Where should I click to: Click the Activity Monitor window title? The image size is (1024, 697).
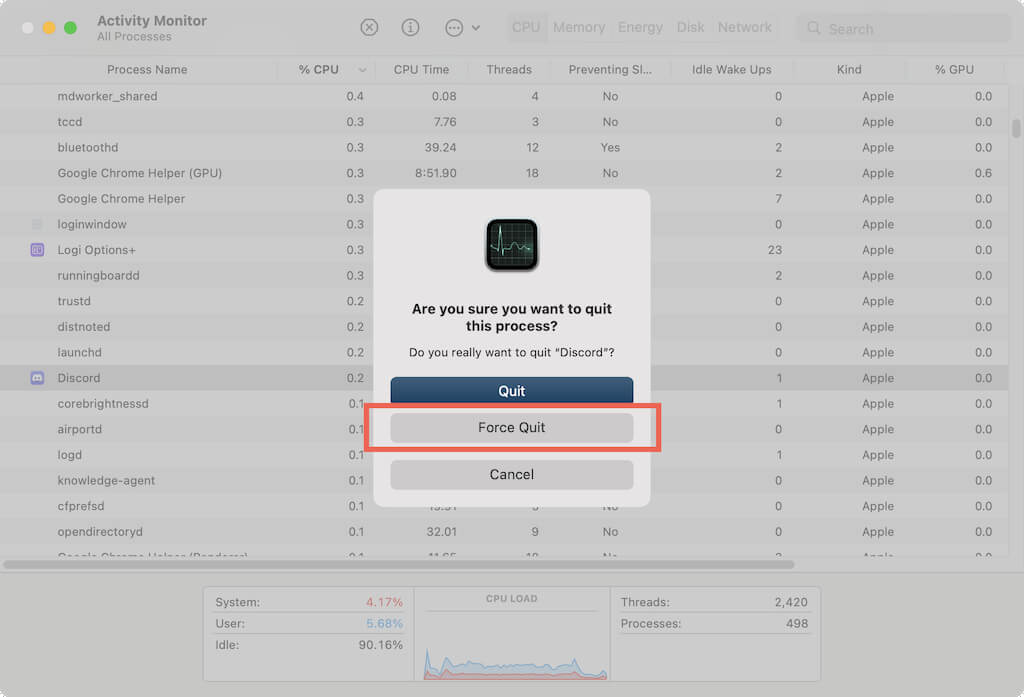tap(152, 20)
